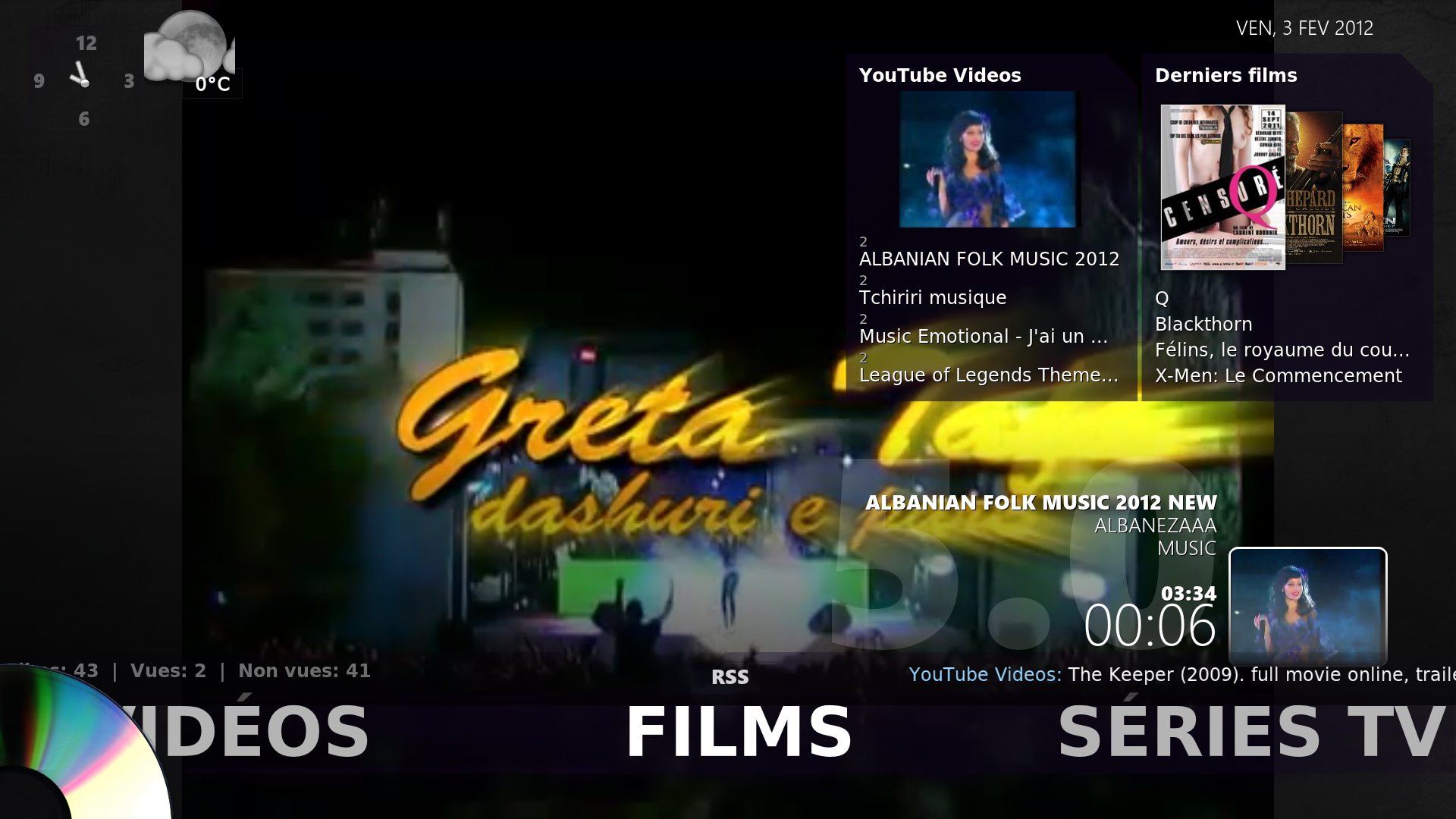Select the Félins lion movie poster
The width and height of the screenshot is (1456, 819).
click(1363, 187)
